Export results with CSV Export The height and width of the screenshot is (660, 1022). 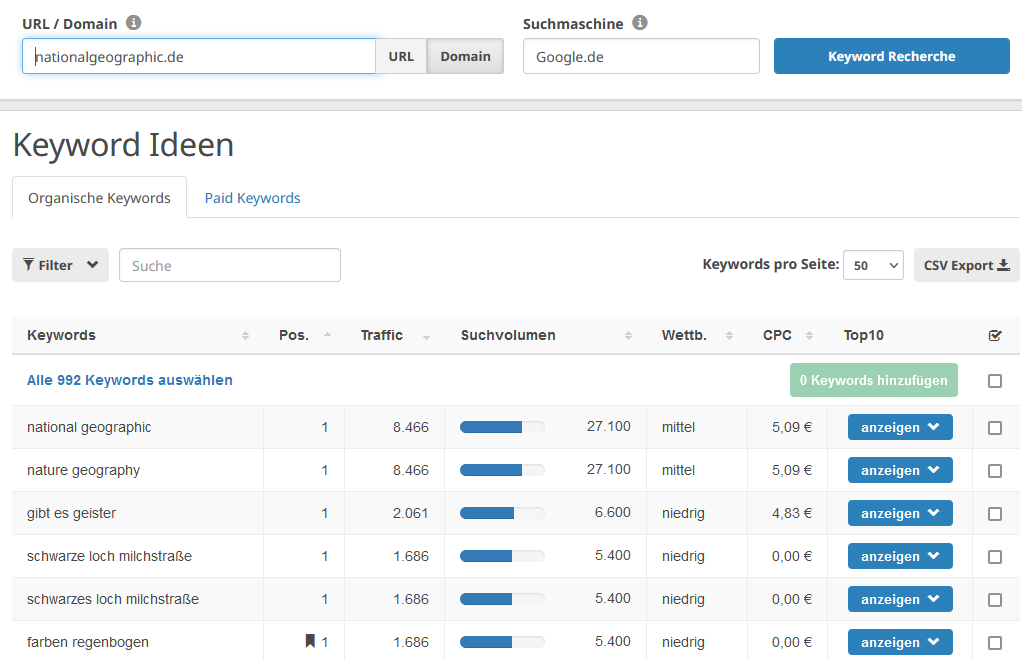pos(967,265)
